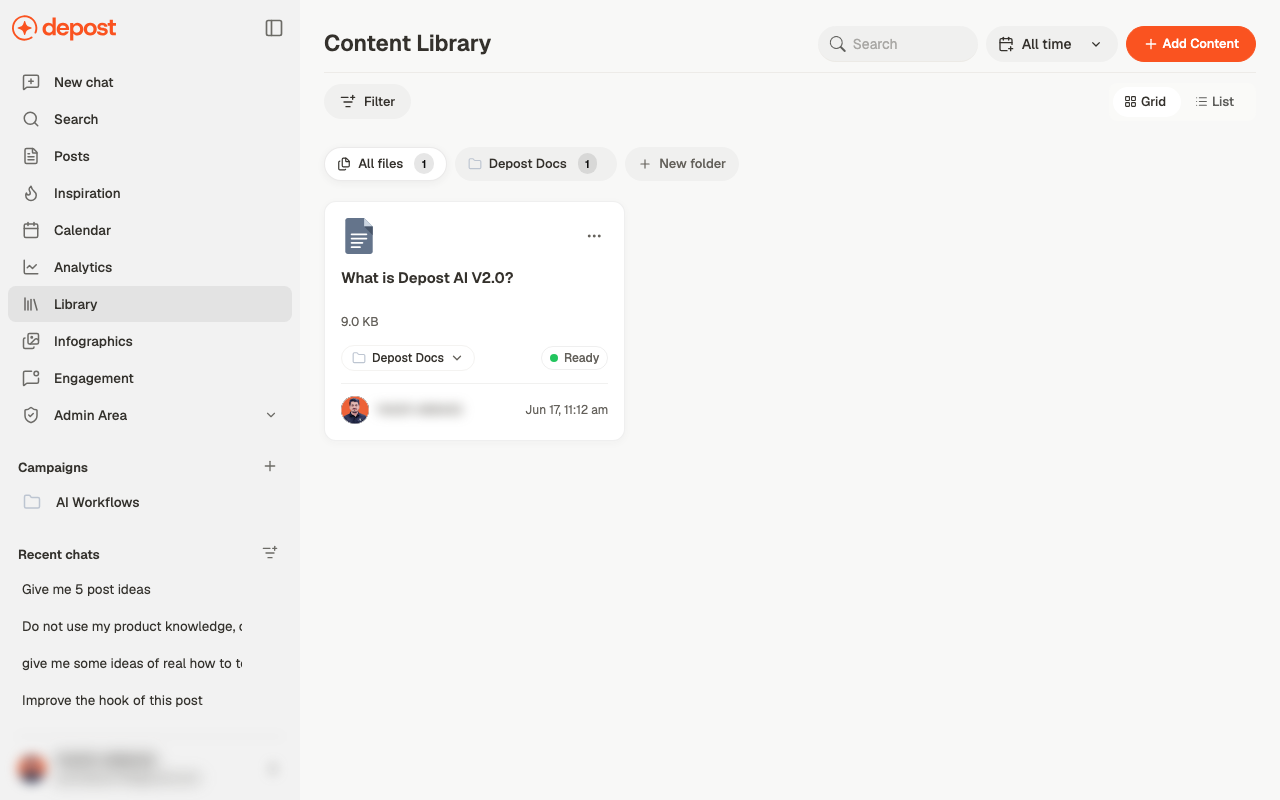Viewport: 1280px width, 800px height.
Task: Open the Posts document icon
Action: pyautogui.click(x=31, y=156)
